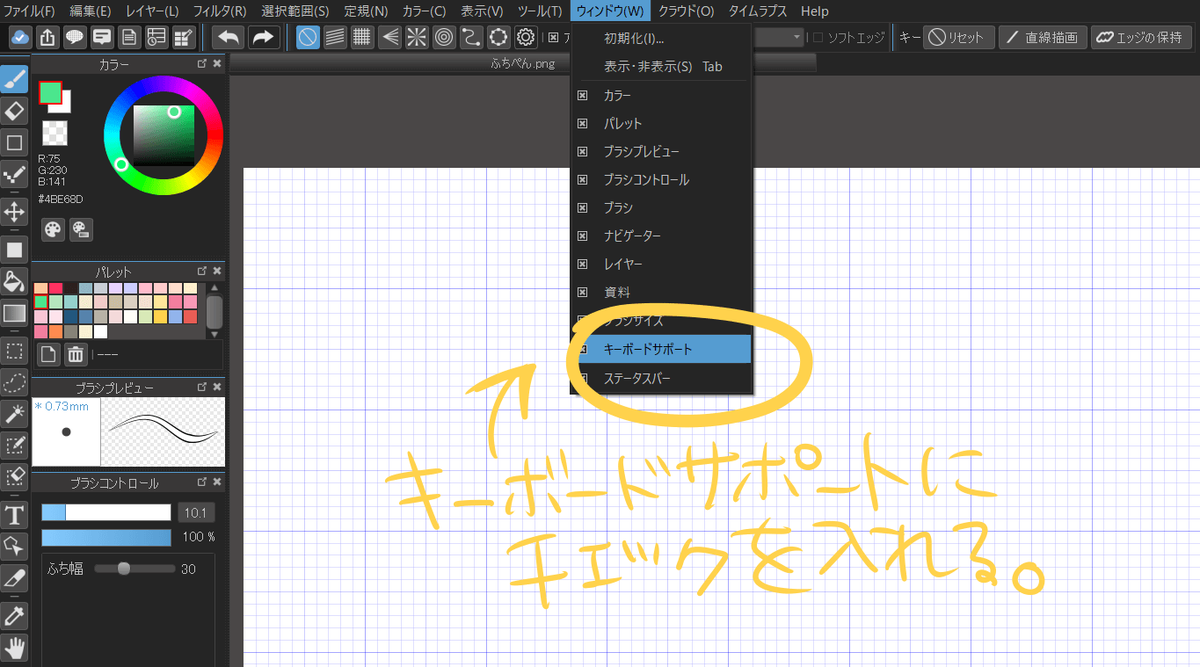Select the rectangular Selection tool
The height and width of the screenshot is (667, 1200).
(x=14, y=351)
